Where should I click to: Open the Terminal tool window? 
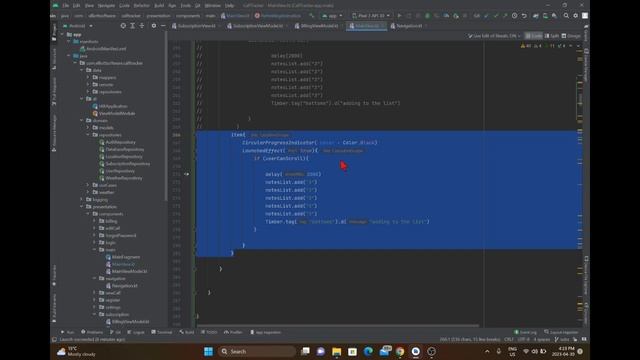pyautogui.click(x=162, y=332)
